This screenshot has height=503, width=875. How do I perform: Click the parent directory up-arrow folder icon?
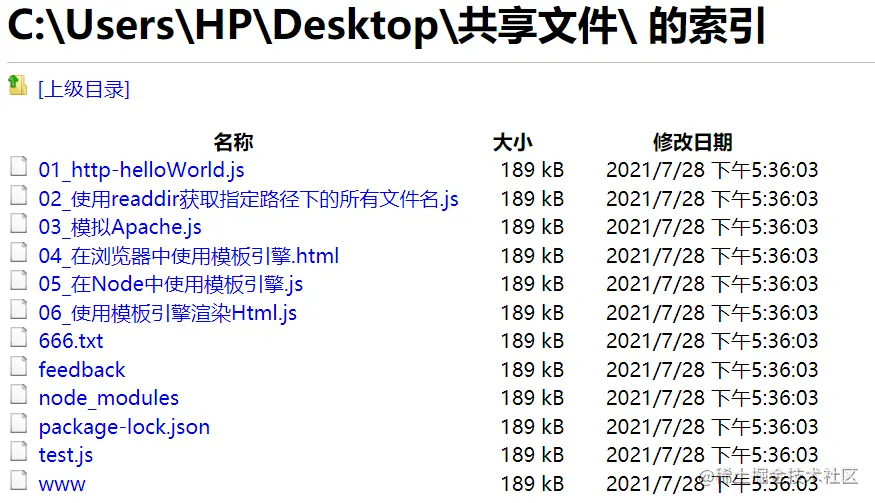18,85
